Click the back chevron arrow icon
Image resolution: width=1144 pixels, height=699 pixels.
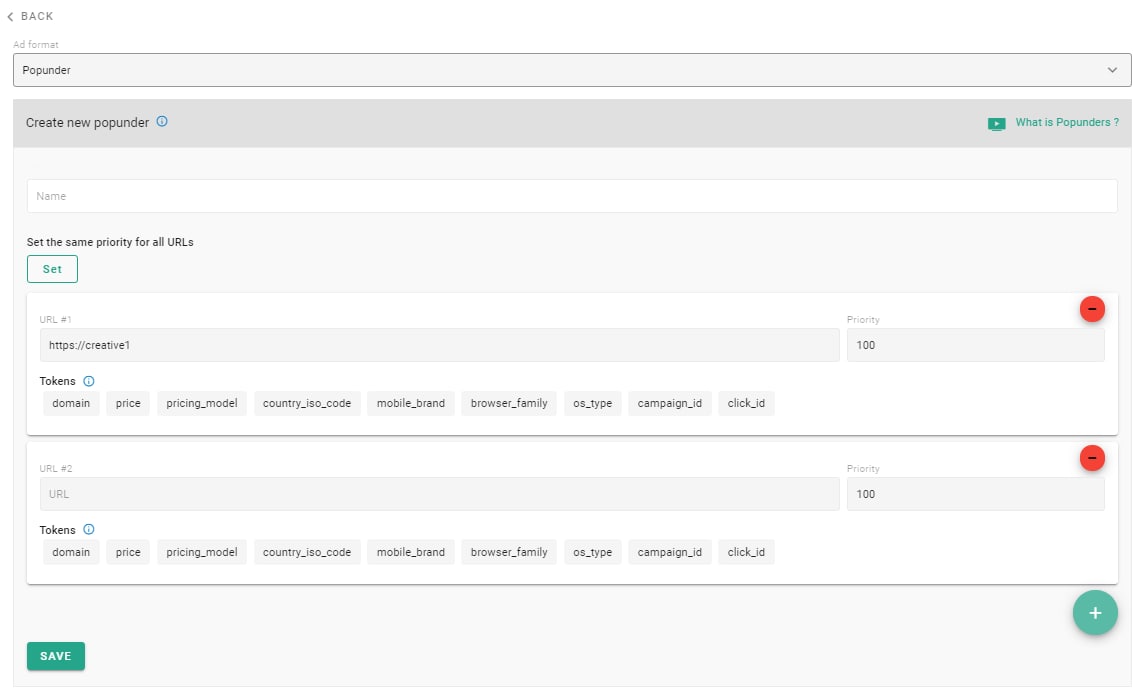11,17
